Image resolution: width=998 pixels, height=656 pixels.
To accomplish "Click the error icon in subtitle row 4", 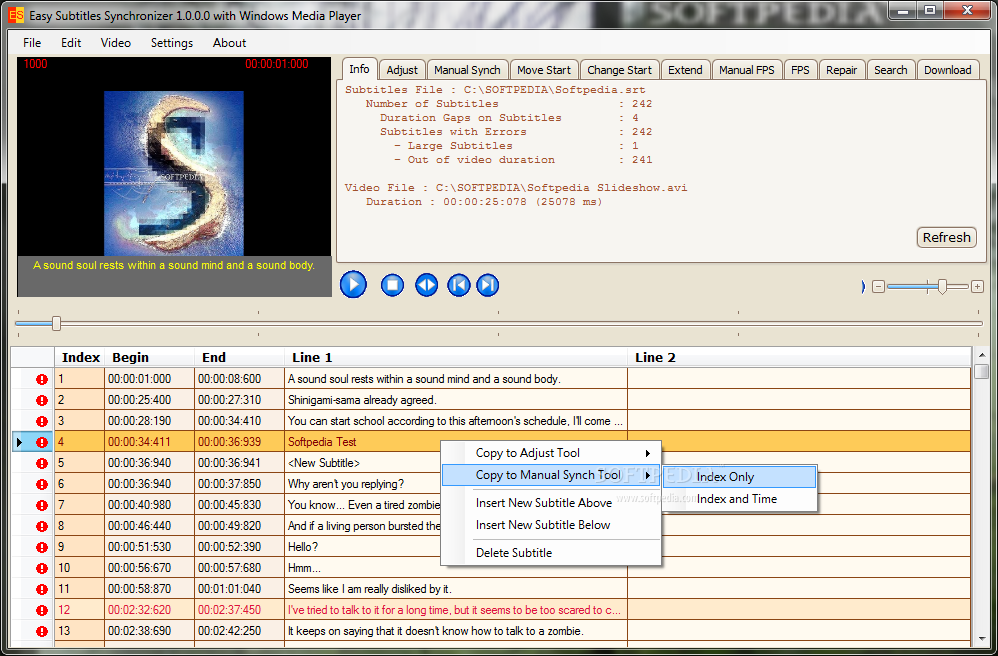I will [x=42, y=442].
